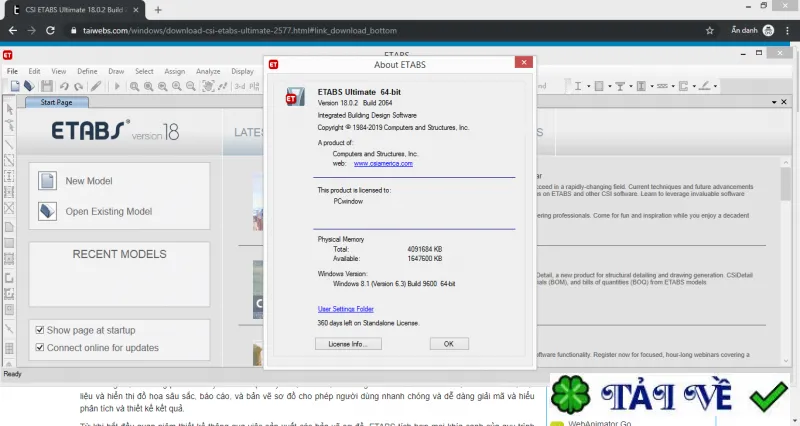This screenshot has width=800, height=426.
Task: Open a new browser tab
Action: [158, 10]
